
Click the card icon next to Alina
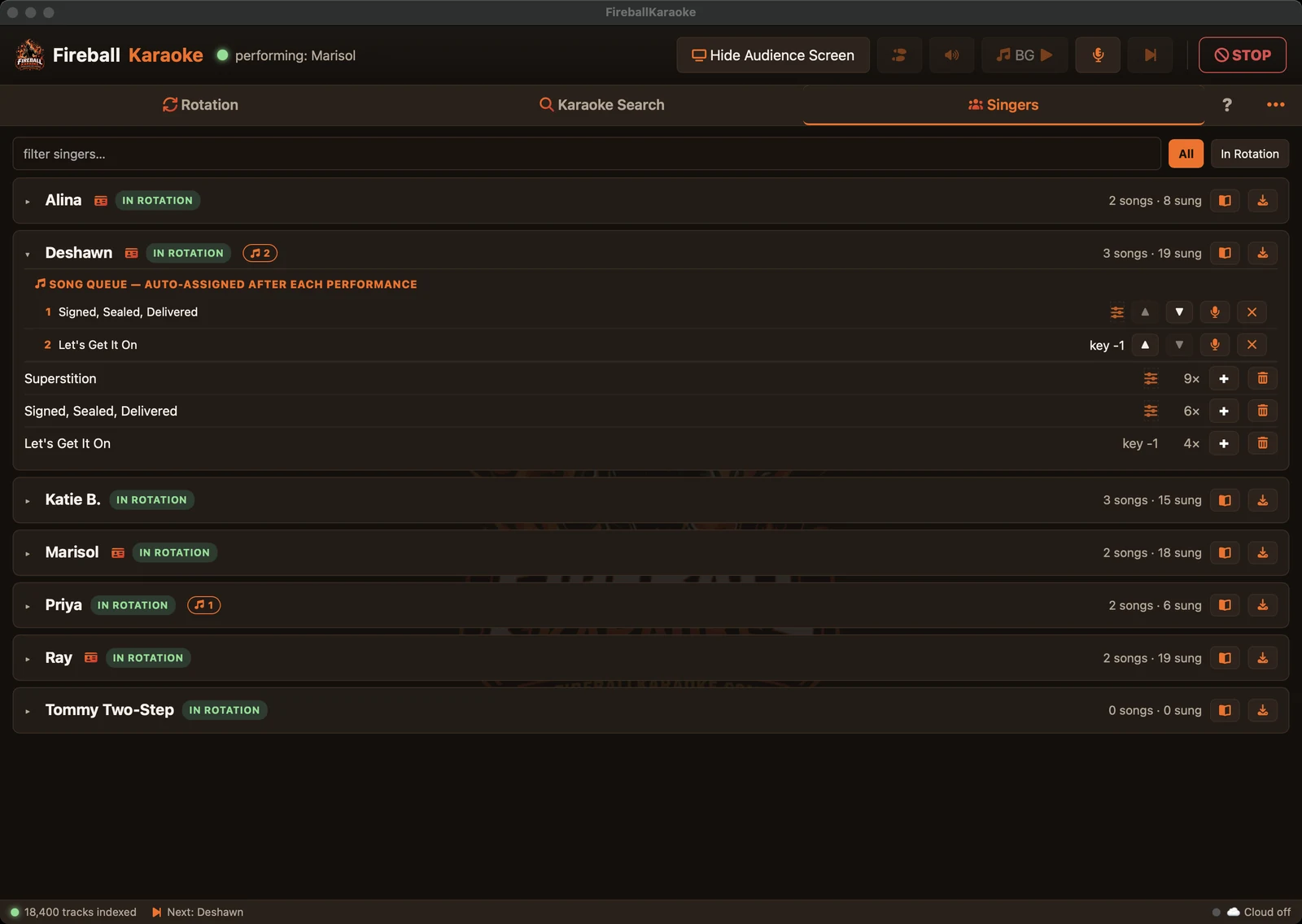pos(101,201)
